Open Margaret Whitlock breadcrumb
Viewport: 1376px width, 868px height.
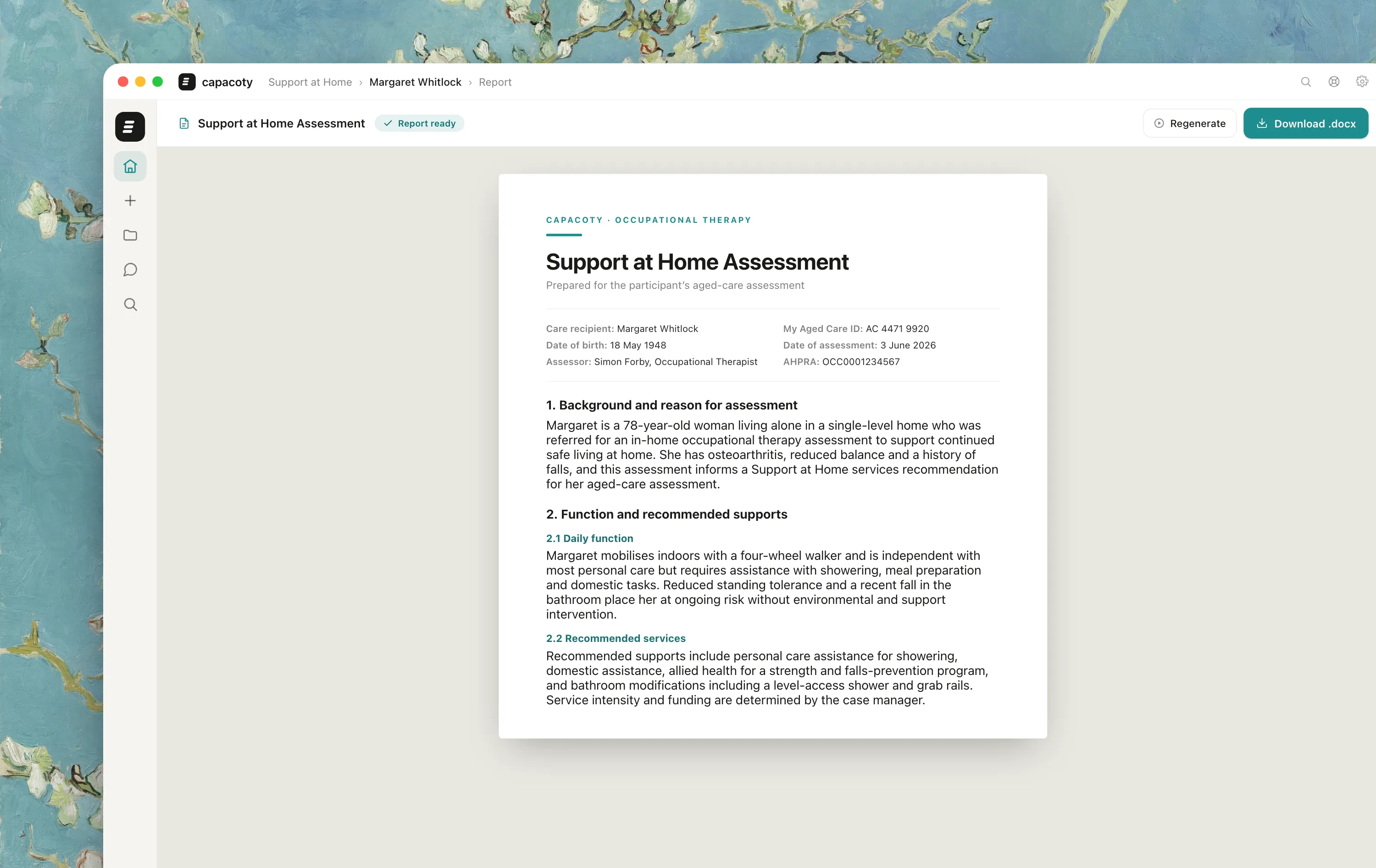tap(416, 82)
